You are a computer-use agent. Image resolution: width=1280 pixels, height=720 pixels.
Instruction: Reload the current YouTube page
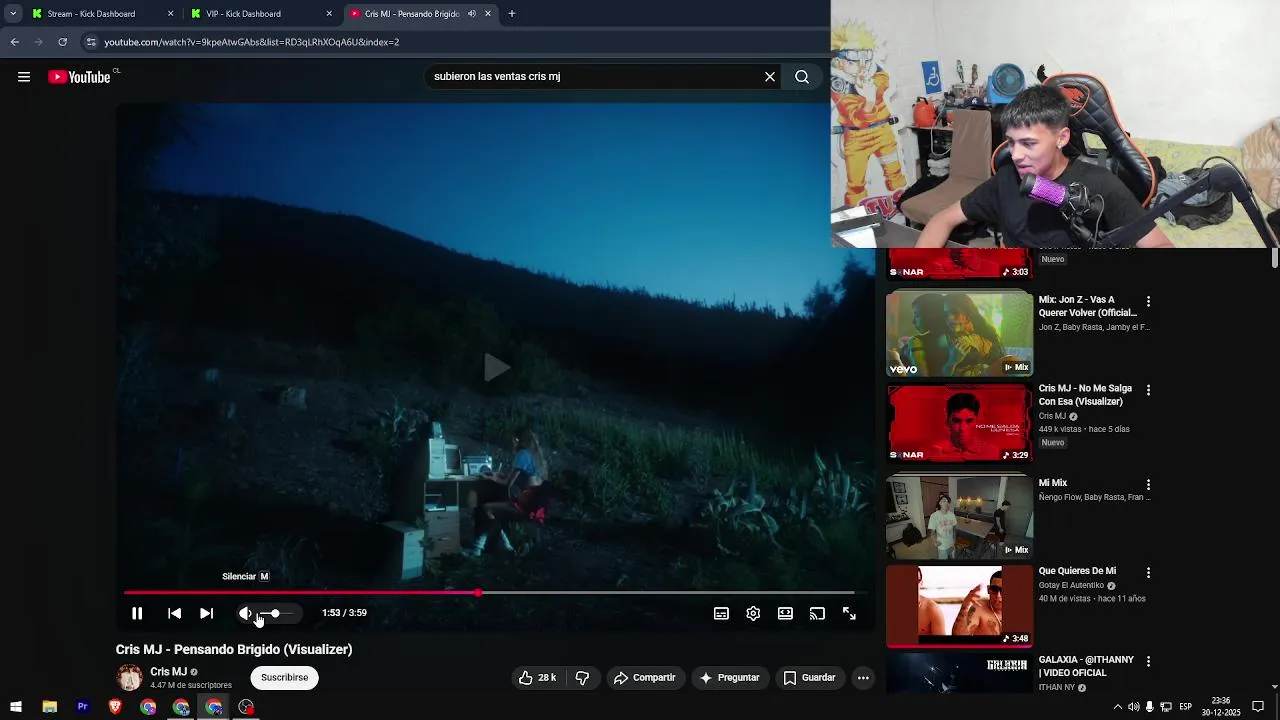click(62, 42)
